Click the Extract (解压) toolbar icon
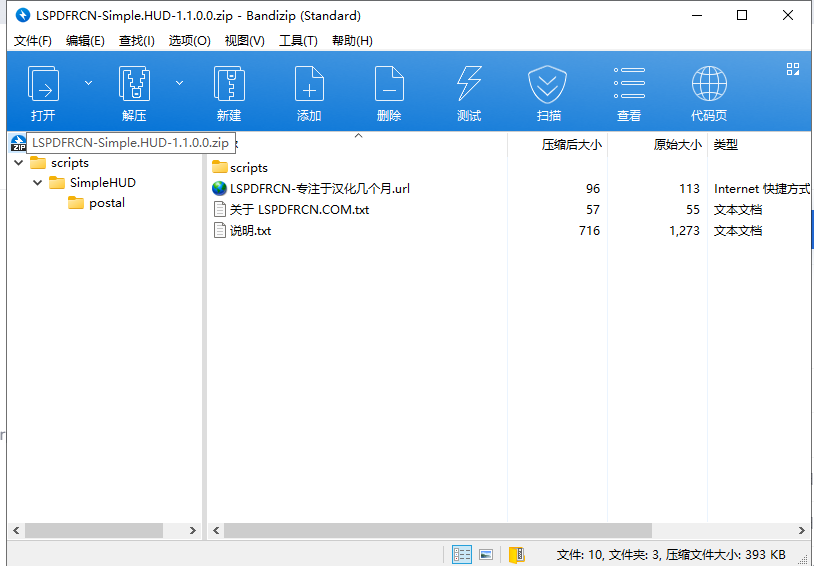 (134, 83)
